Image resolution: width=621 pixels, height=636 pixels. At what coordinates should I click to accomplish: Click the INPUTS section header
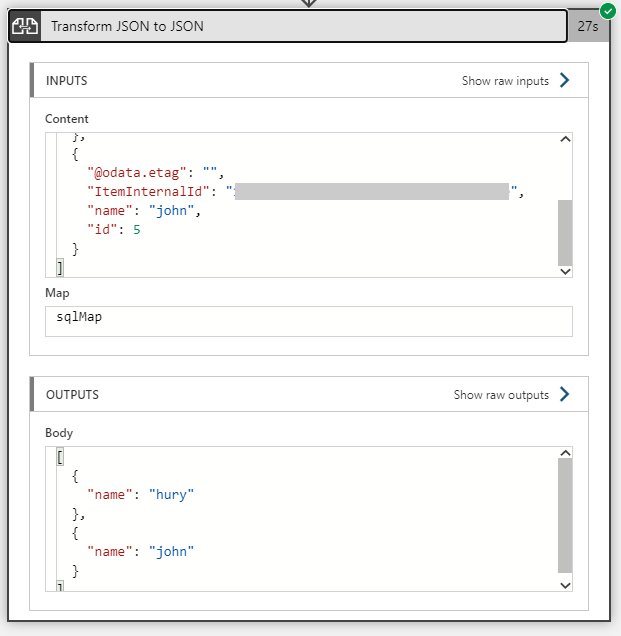[68, 81]
